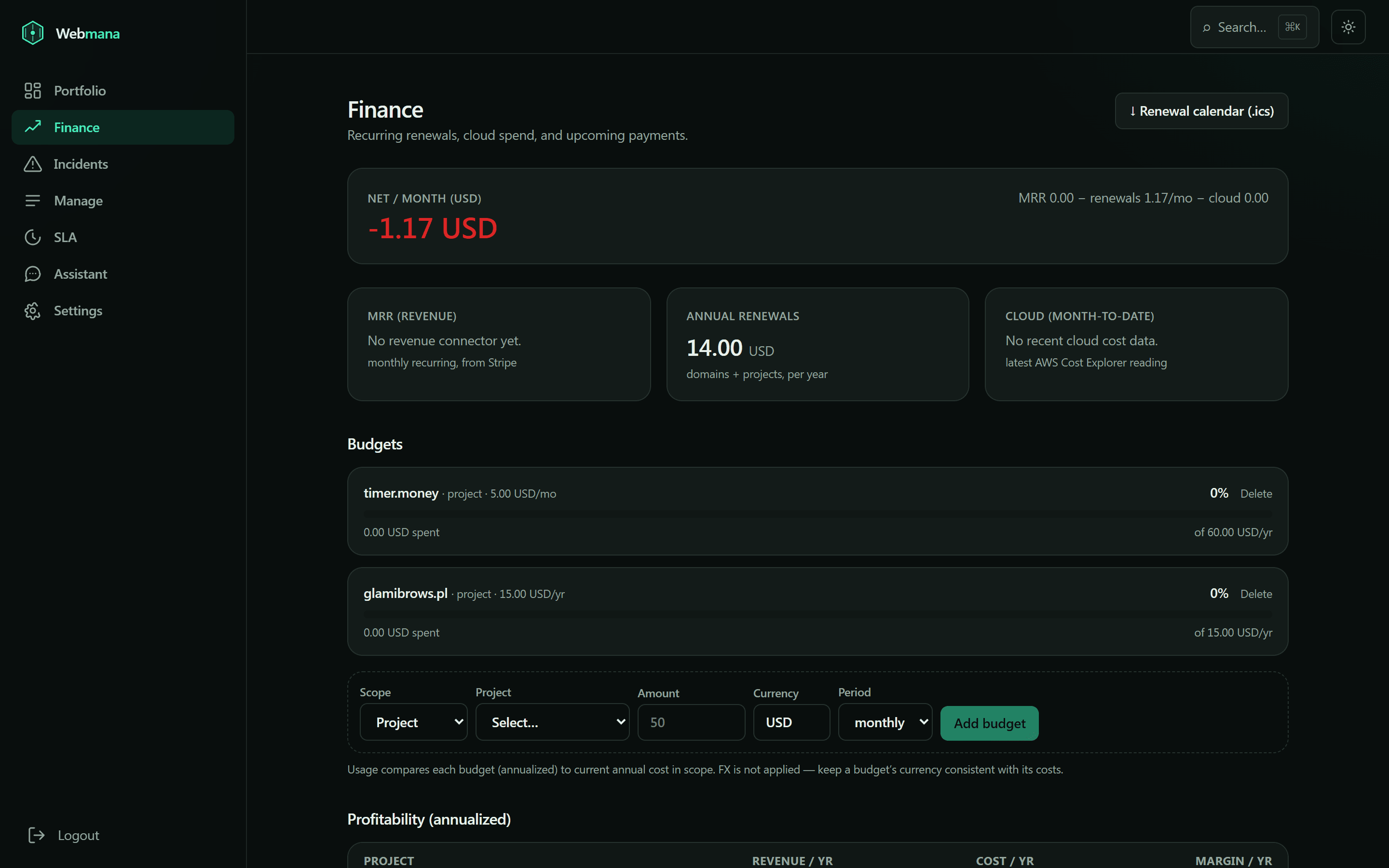Click the glamibrows.pl budget progress bar
This screenshot has height=868, width=1389.
coord(817,614)
